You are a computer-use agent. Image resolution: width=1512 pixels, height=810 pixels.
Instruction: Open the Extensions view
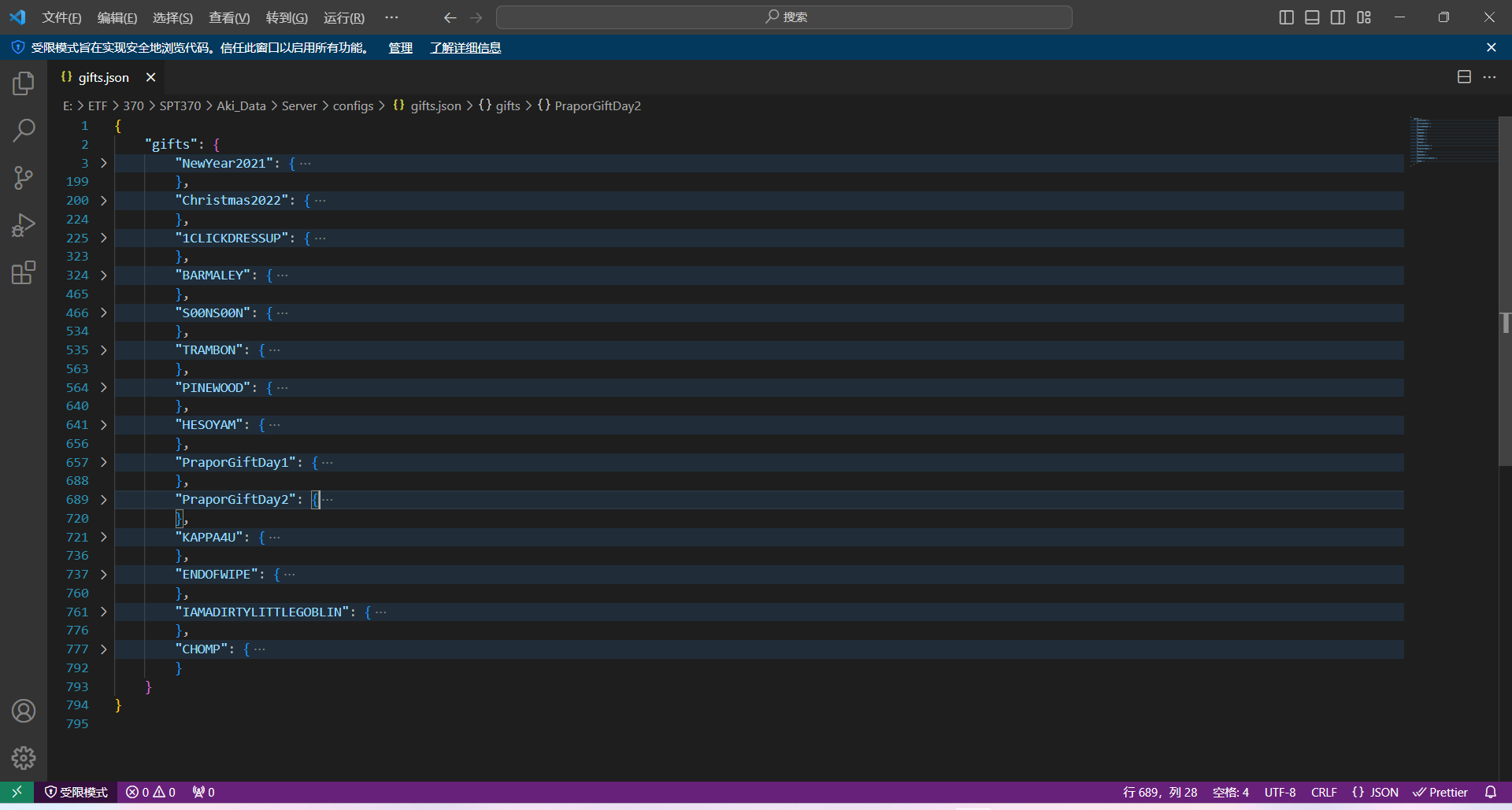click(24, 273)
